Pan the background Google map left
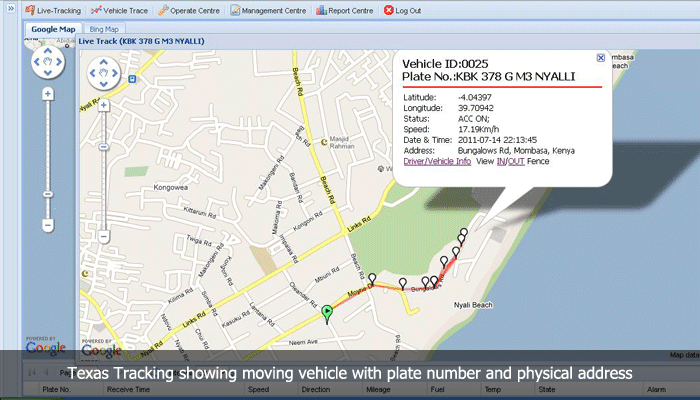This screenshot has width=700, height=400. (x=37, y=62)
